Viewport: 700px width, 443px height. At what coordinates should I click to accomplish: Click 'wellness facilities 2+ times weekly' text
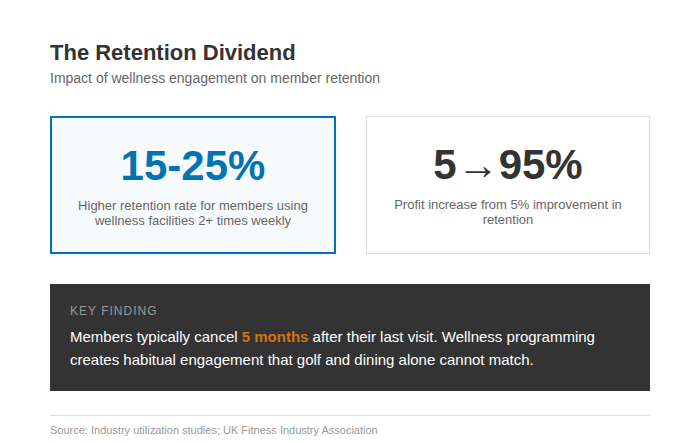point(193,221)
